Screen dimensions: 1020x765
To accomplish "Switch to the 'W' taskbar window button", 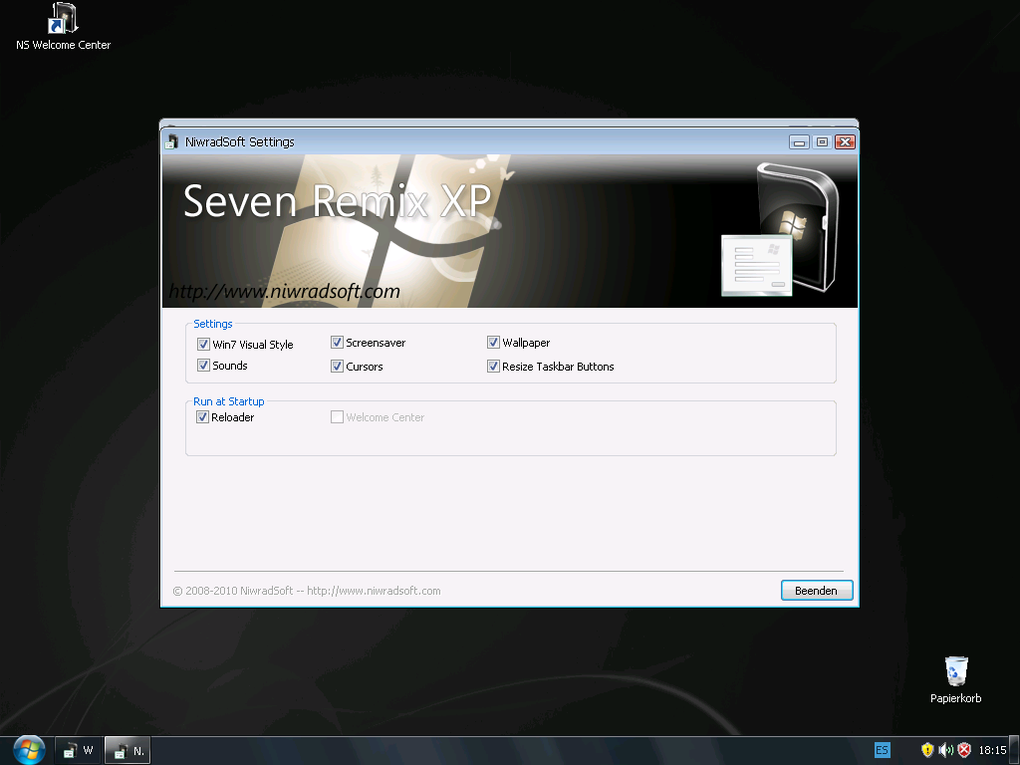I will (x=77, y=751).
